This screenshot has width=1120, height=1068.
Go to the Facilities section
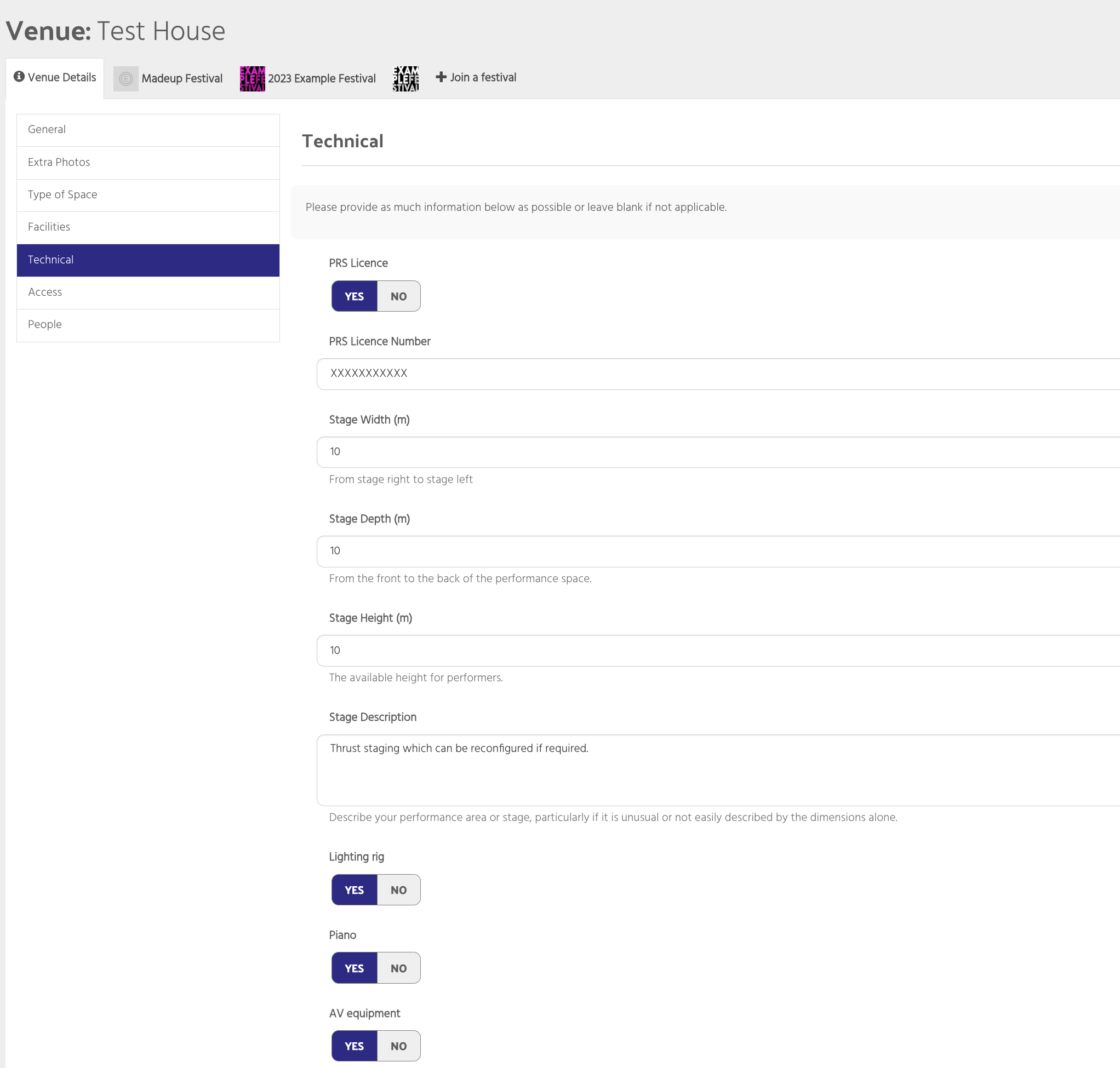click(148, 228)
